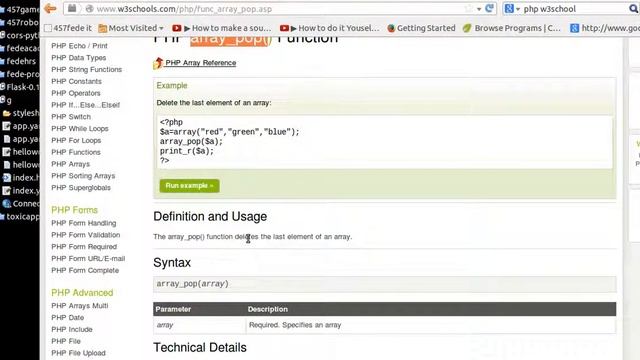The height and width of the screenshot is (360, 640).
Task: Select the toxicapp item in the left file panel
Action: tap(20, 216)
